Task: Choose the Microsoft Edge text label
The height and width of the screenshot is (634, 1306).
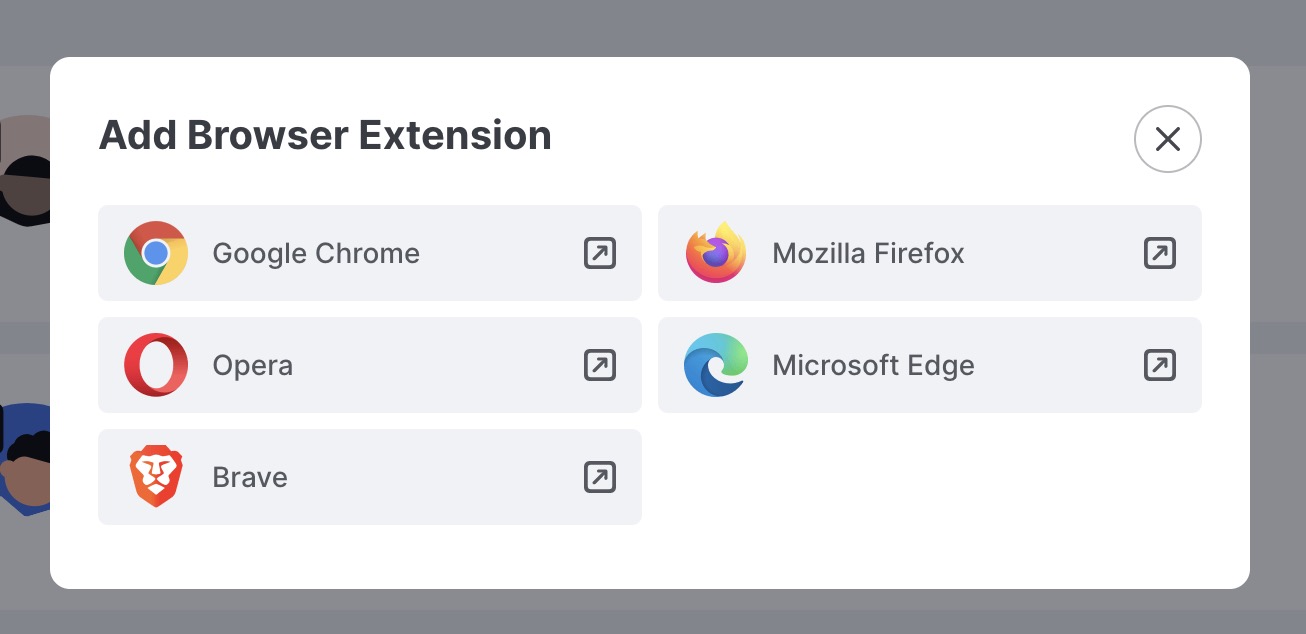Action: click(873, 366)
